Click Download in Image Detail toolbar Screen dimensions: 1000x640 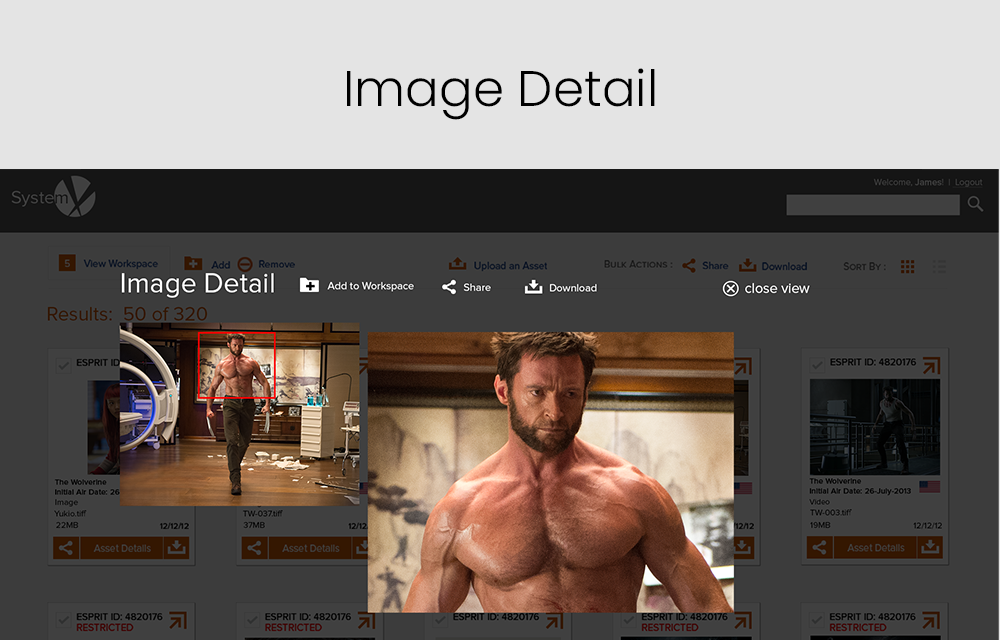pyautogui.click(x=573, y=288)
